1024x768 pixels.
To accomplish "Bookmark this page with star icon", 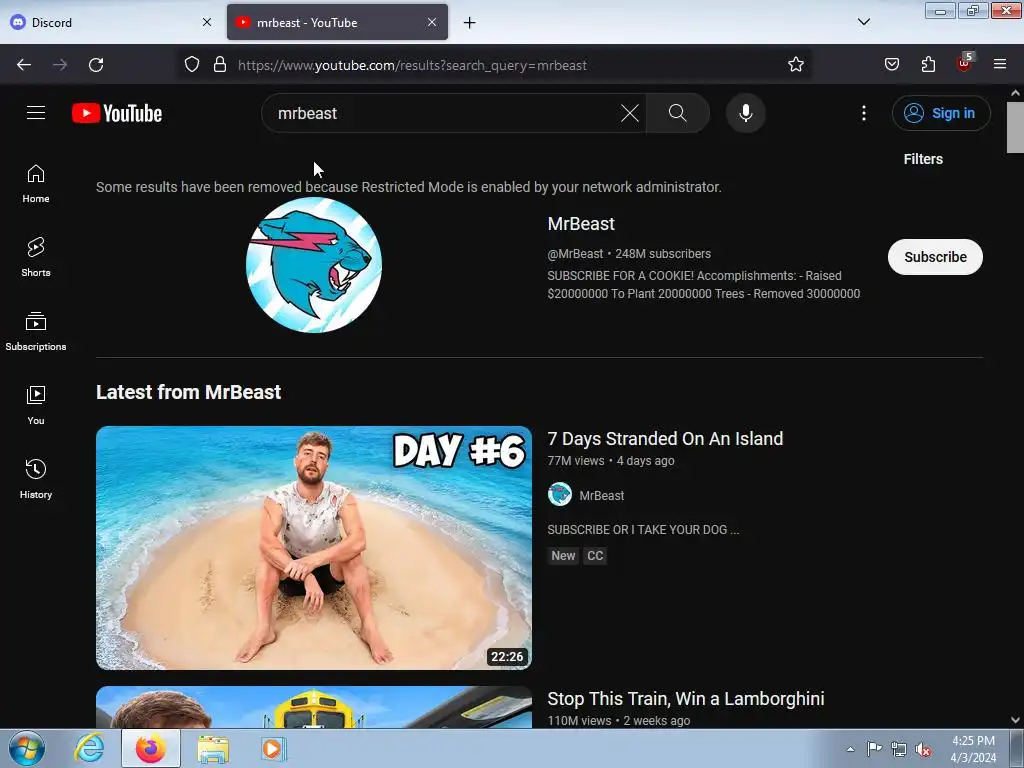I will (x=795, y=65).
